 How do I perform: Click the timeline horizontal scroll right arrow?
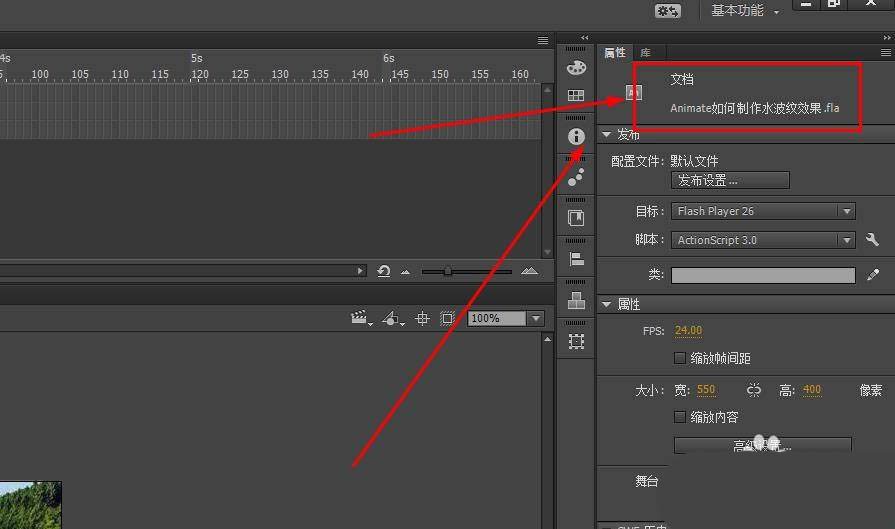click(x=360, y=271)
